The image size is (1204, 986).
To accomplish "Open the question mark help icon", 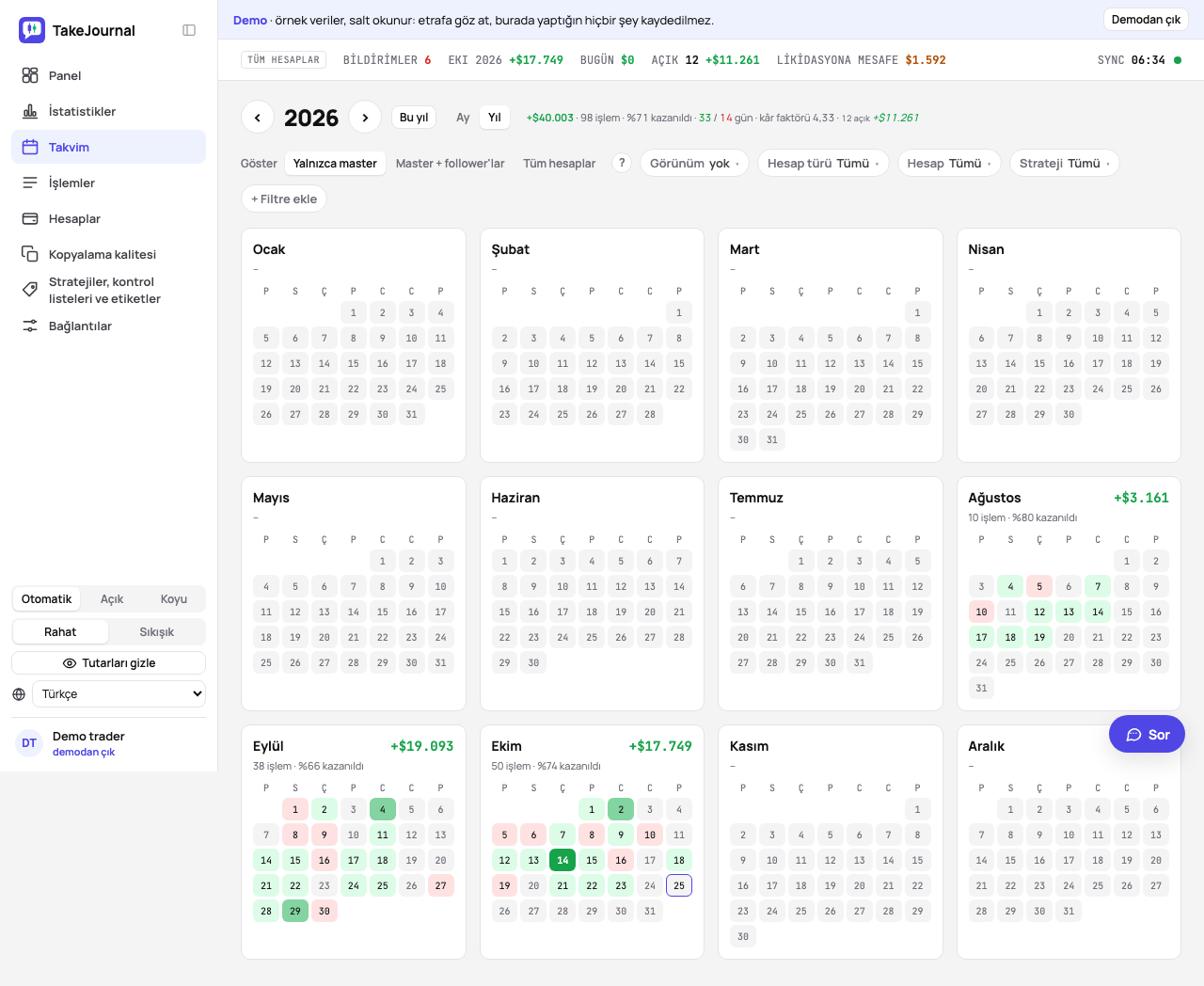I will click(x=622, y=163).
